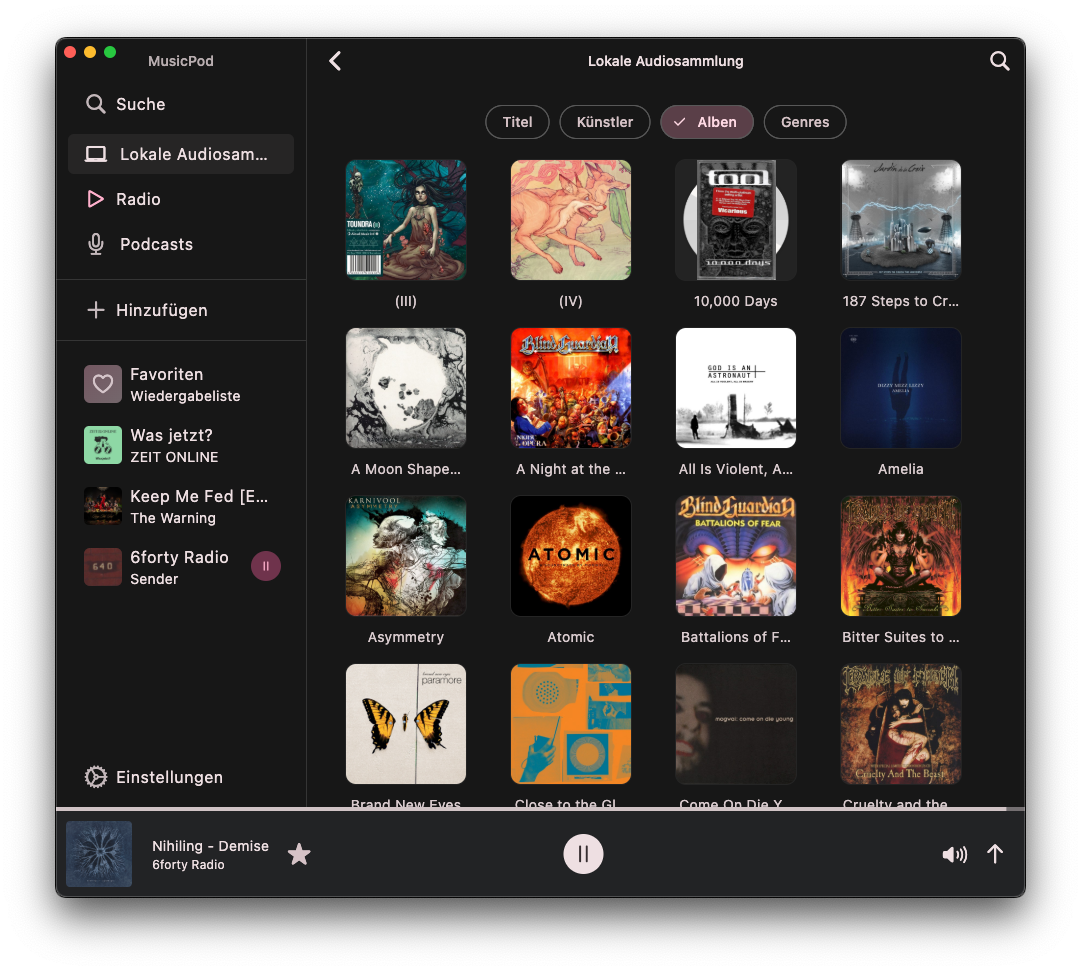
Task: Click the Podcasts microphone icon
Action: pos(96,244)
